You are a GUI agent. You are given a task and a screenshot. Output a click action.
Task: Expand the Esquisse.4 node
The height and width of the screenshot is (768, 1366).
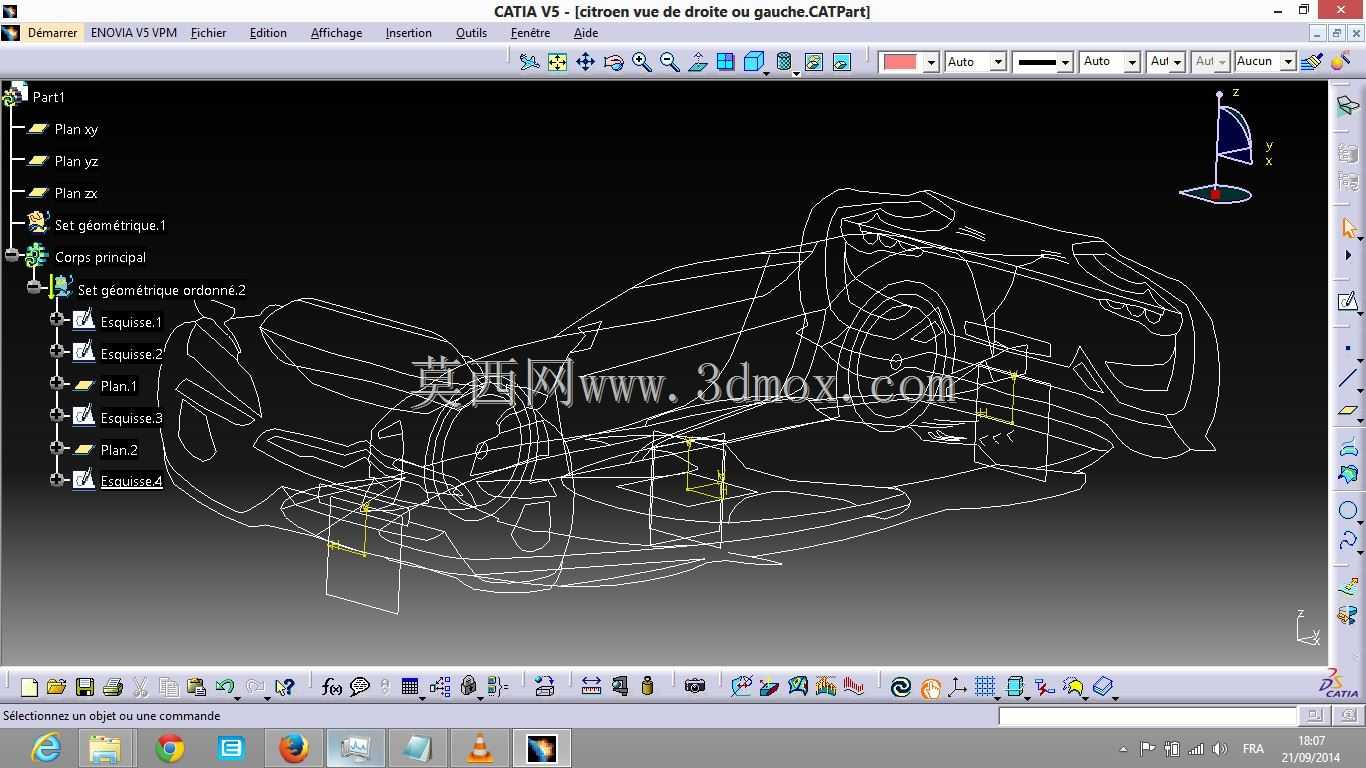(58, 480)
